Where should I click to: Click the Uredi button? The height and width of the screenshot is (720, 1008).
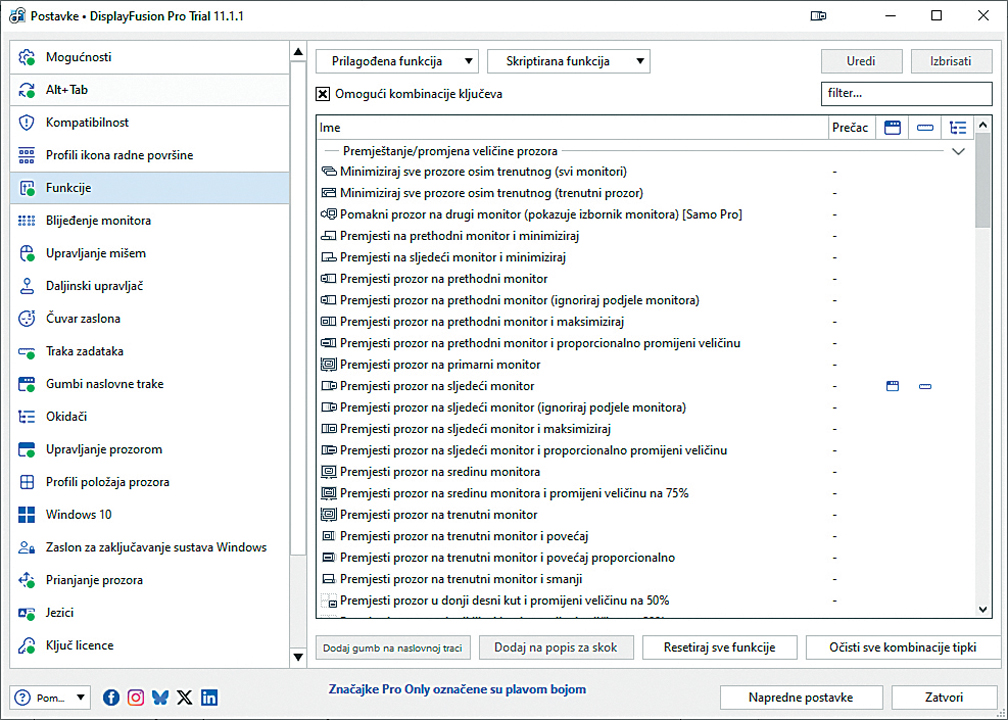(861, 61)
